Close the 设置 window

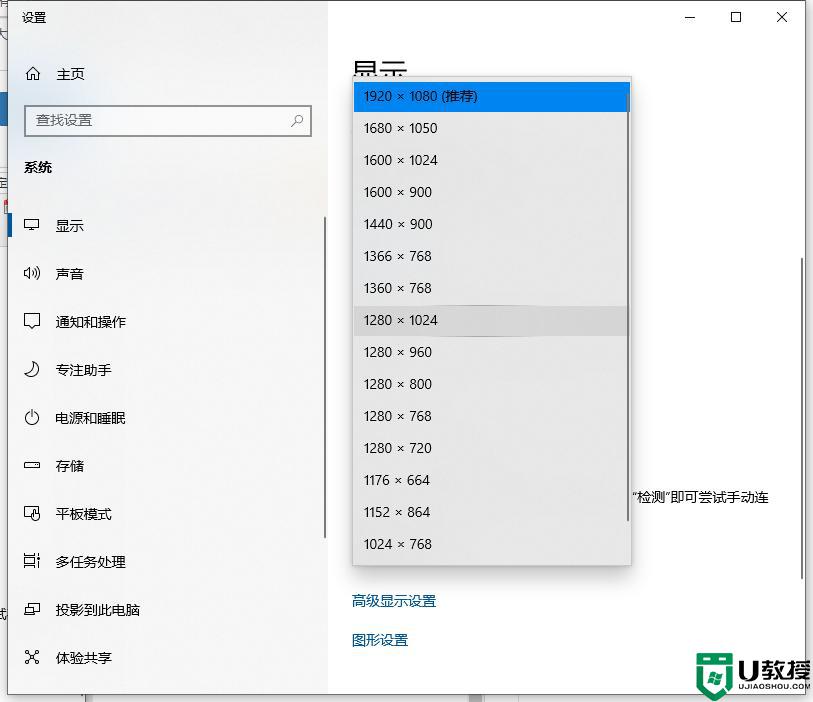point(782,17)
